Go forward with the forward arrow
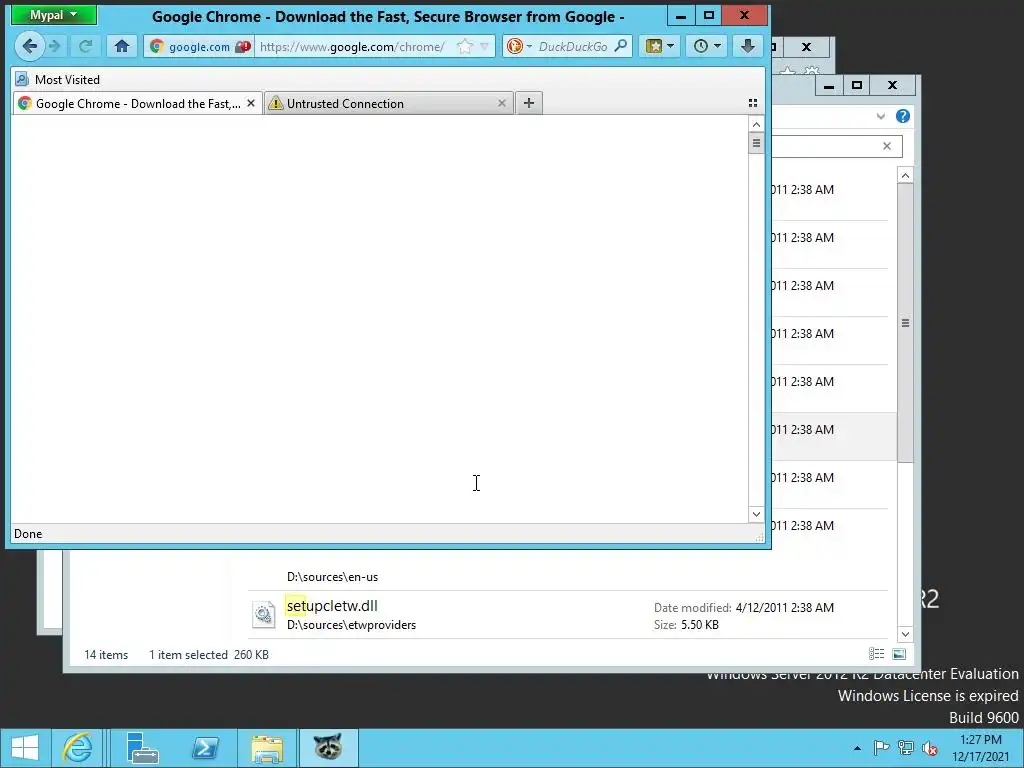 pos(55,46)
